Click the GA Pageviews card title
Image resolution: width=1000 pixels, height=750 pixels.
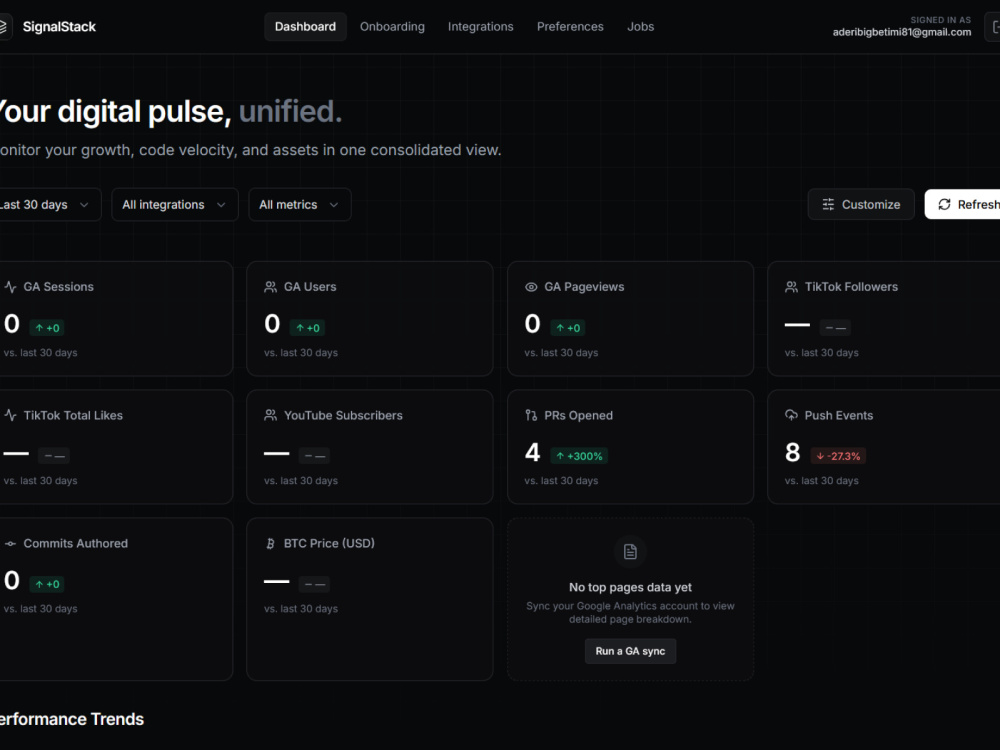[x=584, y=287]
